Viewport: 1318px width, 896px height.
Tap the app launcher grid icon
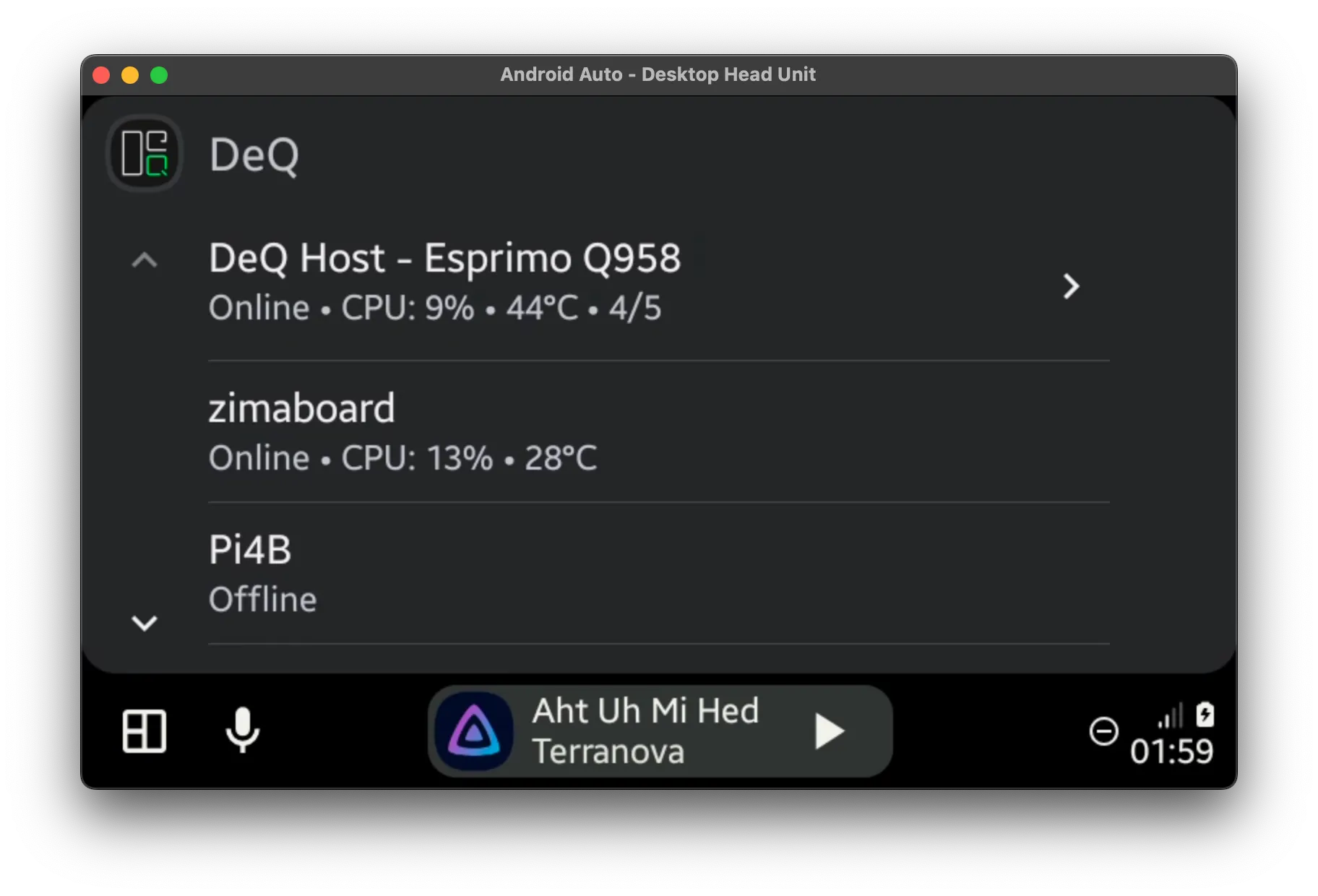point(144,732)
